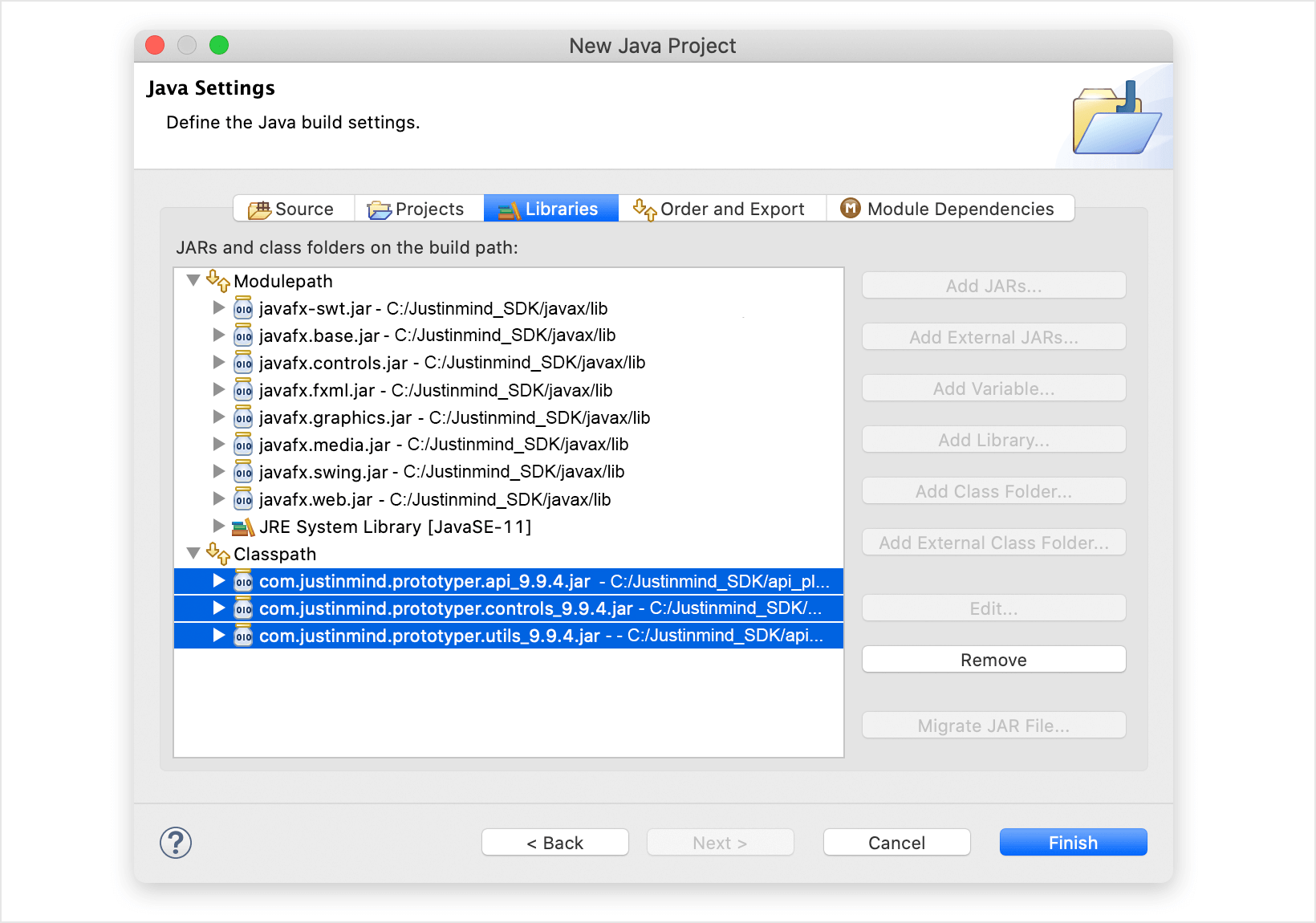Viewport: 1316px width, 923px height.
Task: Select the Classpath label
Action: click(274, 554)
